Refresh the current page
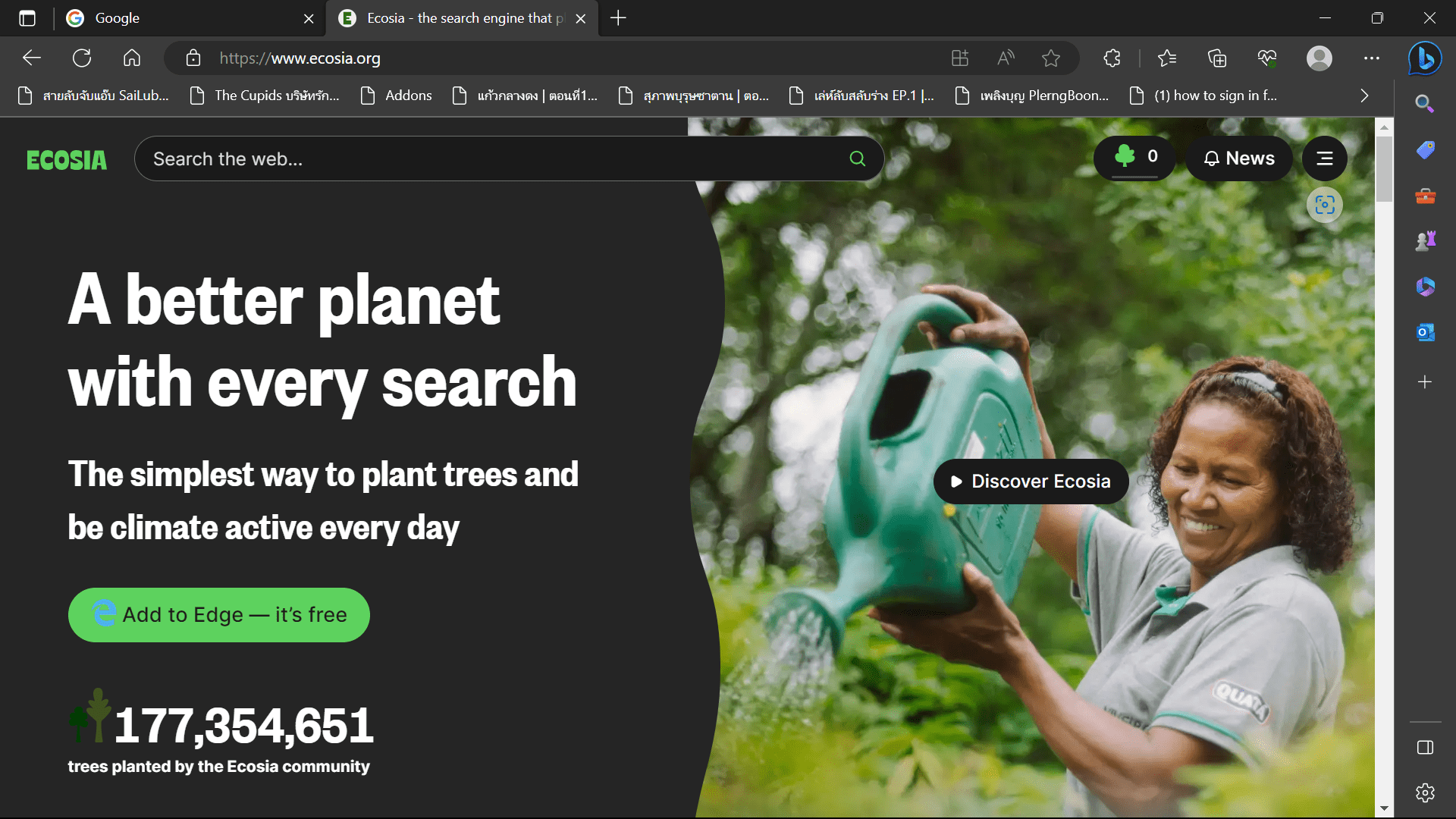 coord(82,58)
